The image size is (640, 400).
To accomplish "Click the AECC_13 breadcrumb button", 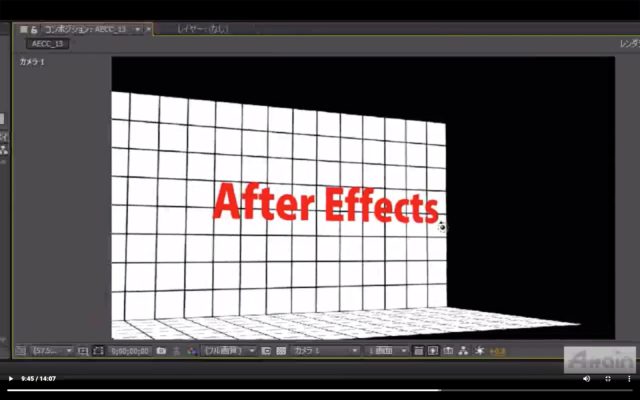I will click(x=47, y=44).
